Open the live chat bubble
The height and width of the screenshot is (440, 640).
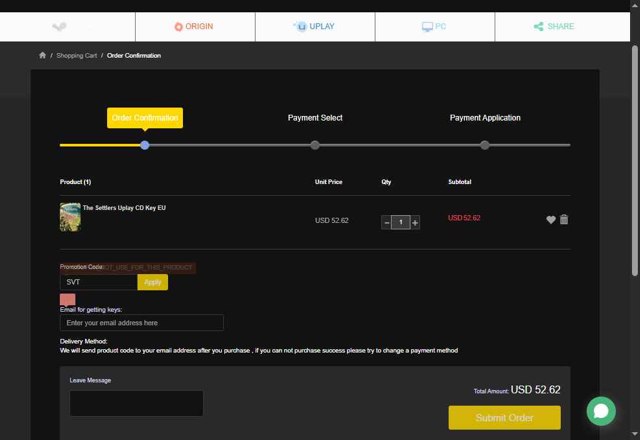tap(601, 411)
